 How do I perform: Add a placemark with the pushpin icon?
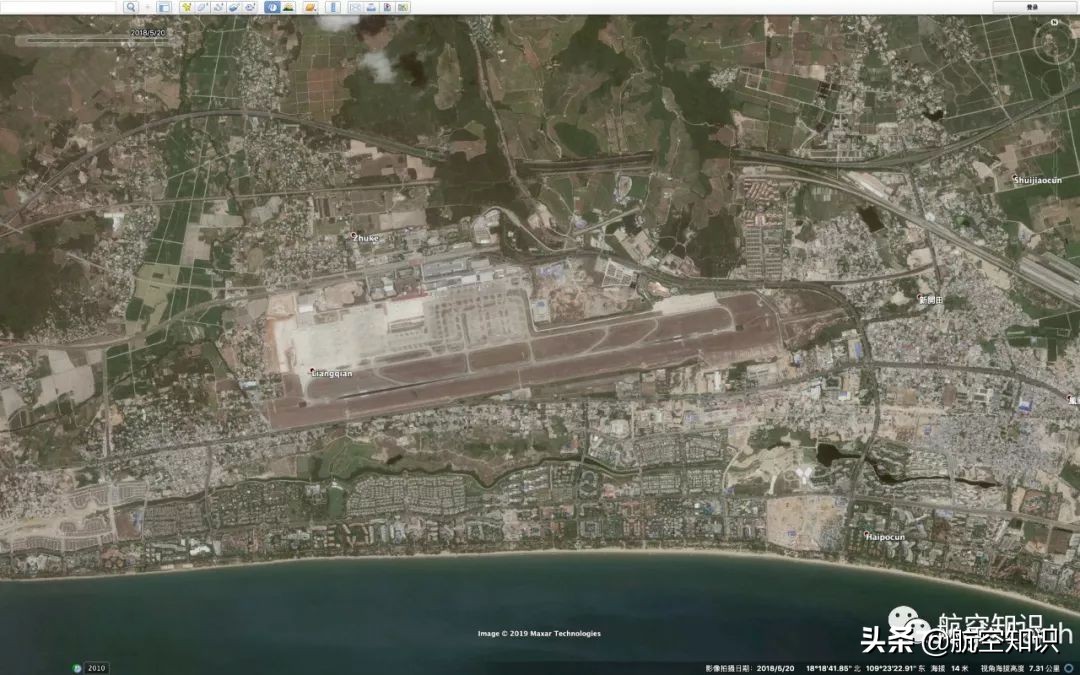pos(187,7)
